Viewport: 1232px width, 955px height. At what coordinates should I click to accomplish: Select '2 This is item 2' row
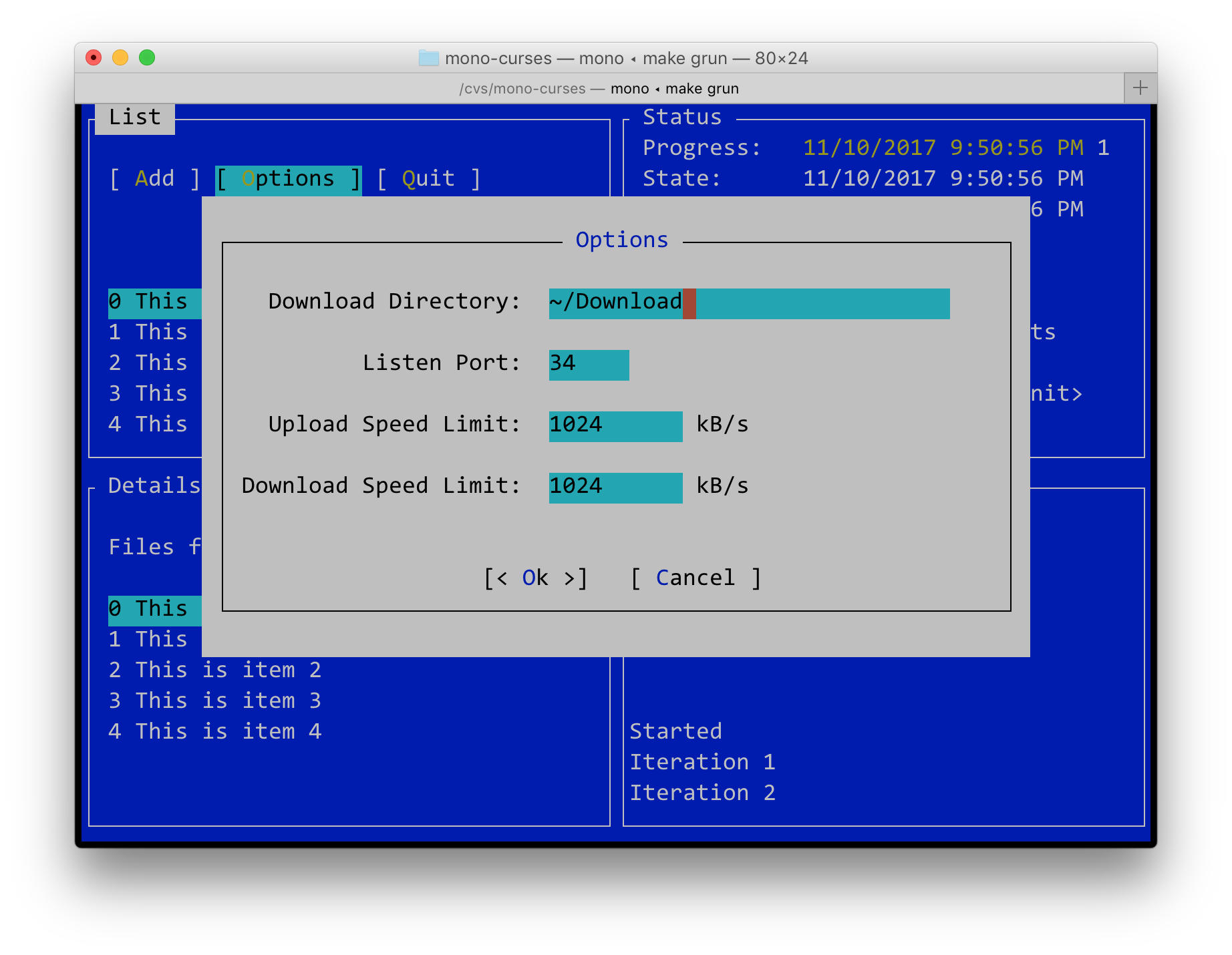point(214,670)
